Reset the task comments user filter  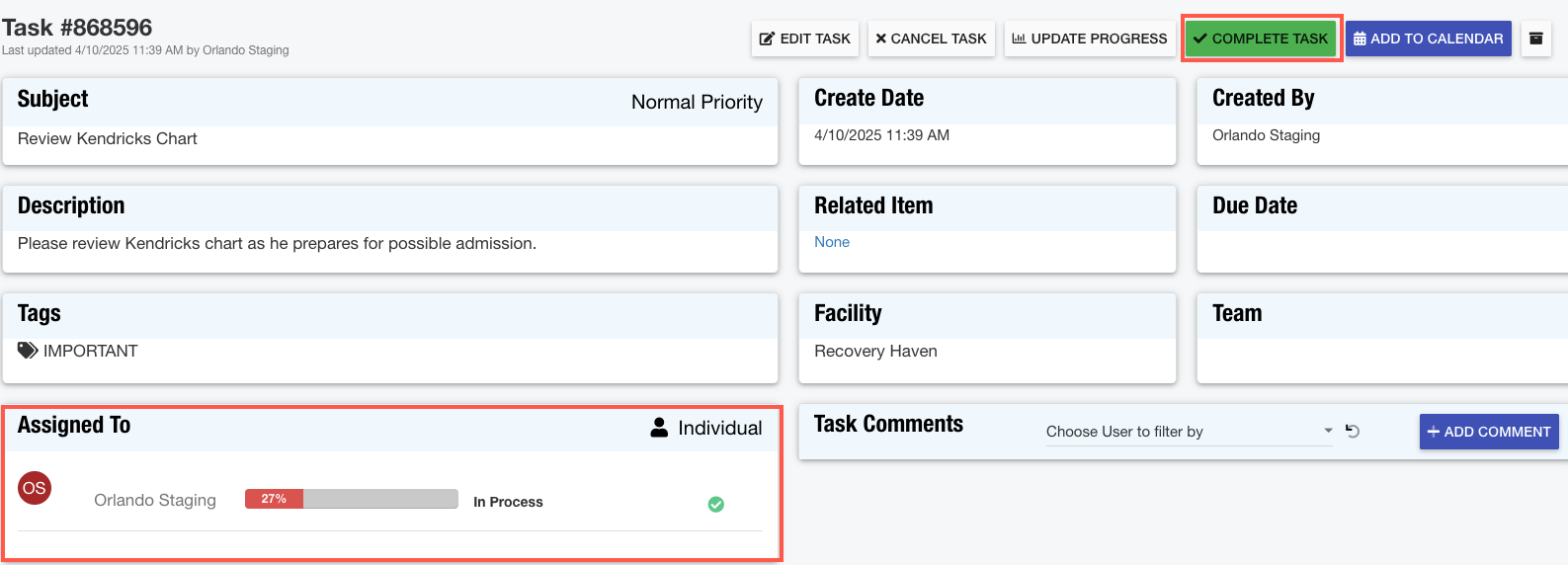pyautogui.click(x=1353, y=432)
